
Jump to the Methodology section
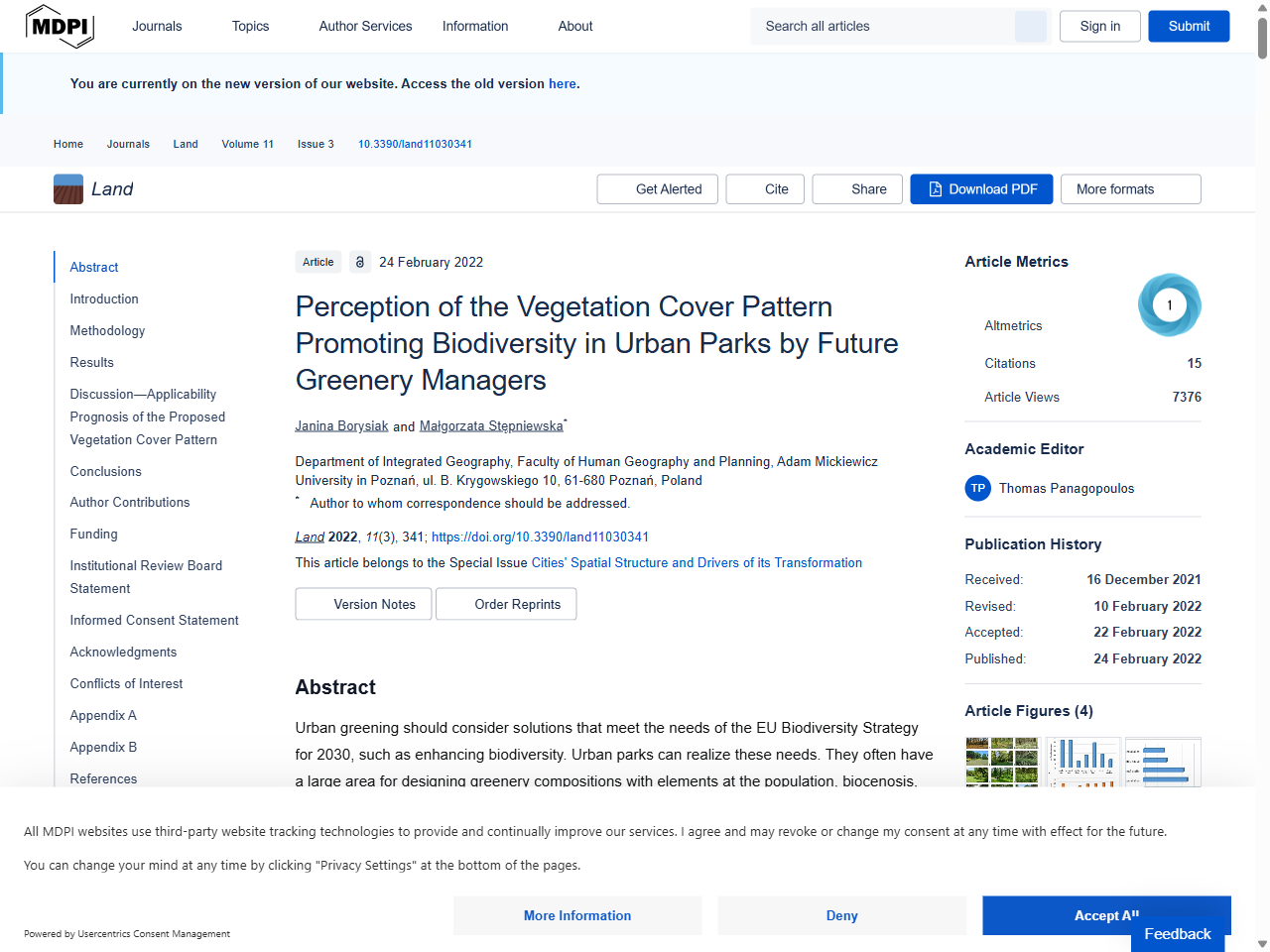[107, 330]
